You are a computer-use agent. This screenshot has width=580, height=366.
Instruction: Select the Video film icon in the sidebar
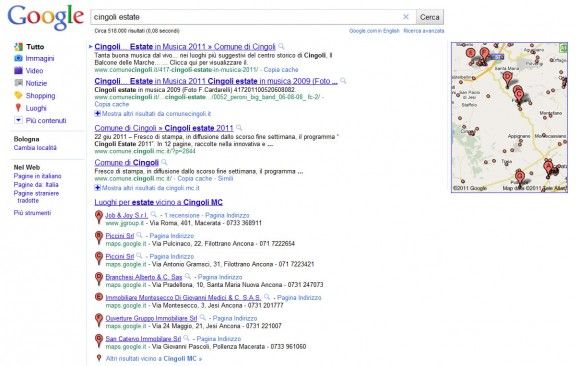pos(18,70)
